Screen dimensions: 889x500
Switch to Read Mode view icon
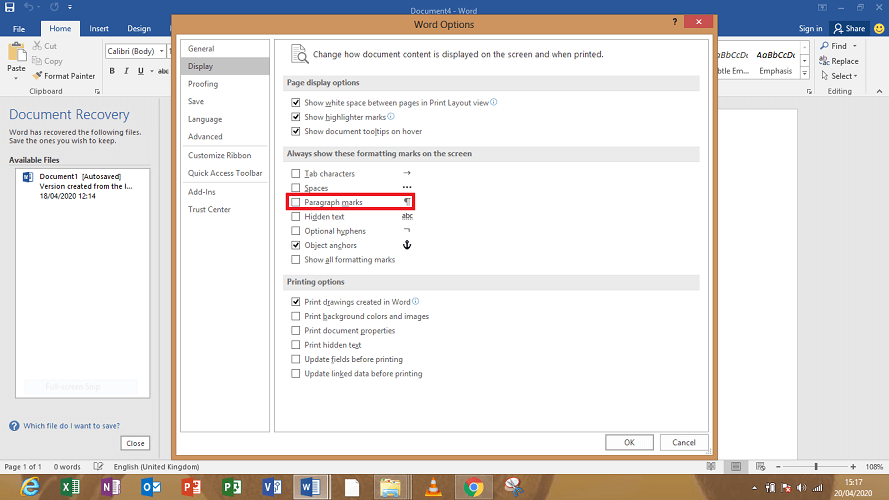click(x=710, y=467)
